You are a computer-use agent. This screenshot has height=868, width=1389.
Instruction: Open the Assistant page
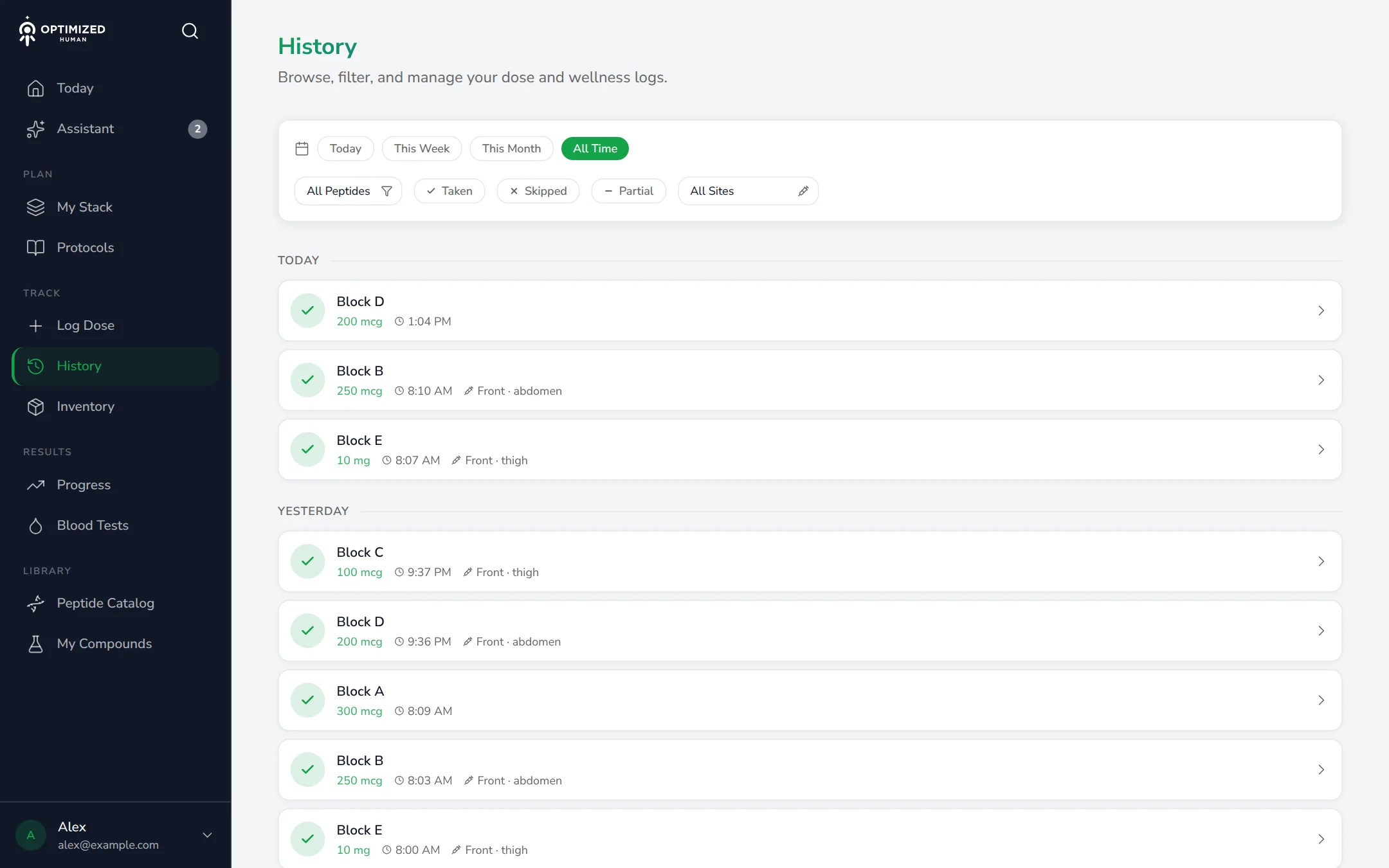click(116, 129)
